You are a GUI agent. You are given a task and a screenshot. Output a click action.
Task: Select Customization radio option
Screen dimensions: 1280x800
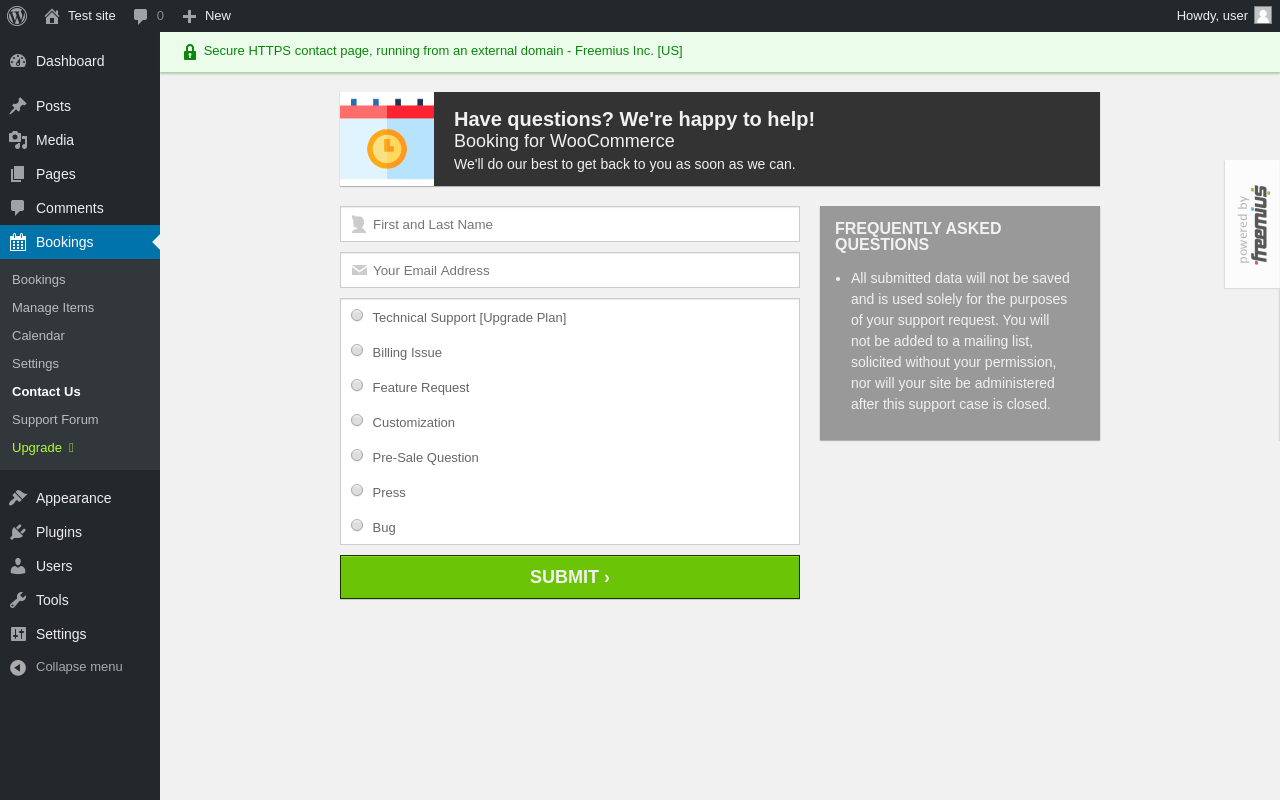click(x=357, y=420)
